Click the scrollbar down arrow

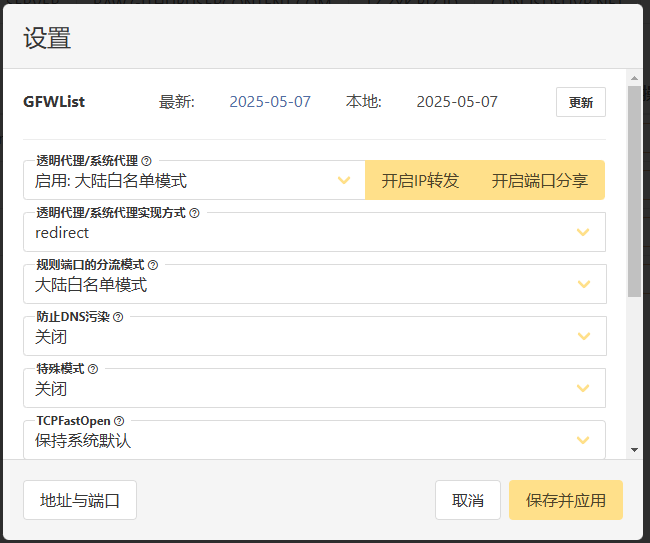634,450
